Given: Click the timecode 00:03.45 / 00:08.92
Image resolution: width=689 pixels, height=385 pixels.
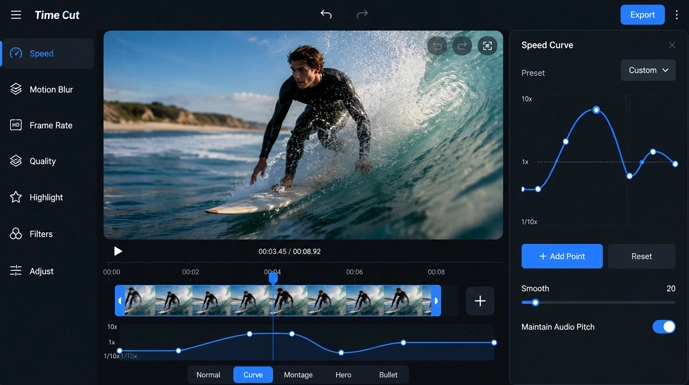Looking at the screenshot, I should pos(290,251).
